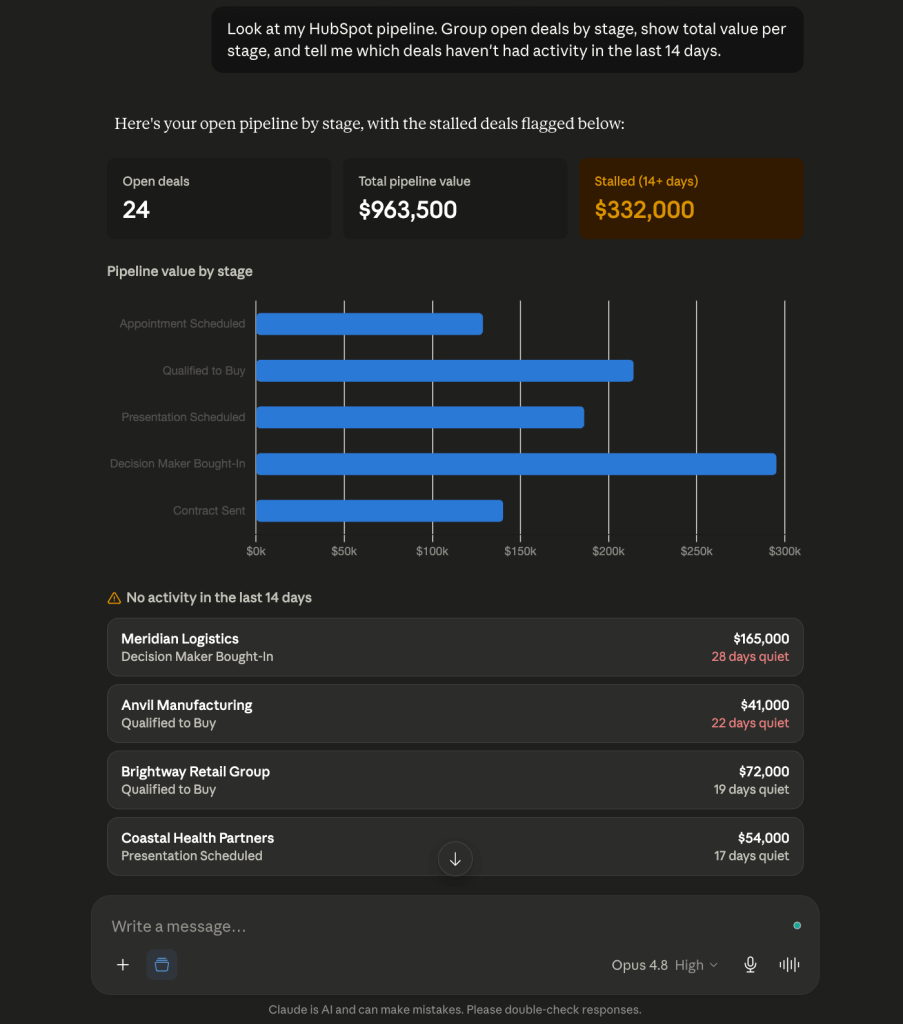Open the Meridian Logistics deal card
This screenshot has height=1024, width=903.
(x=455, y=647)
